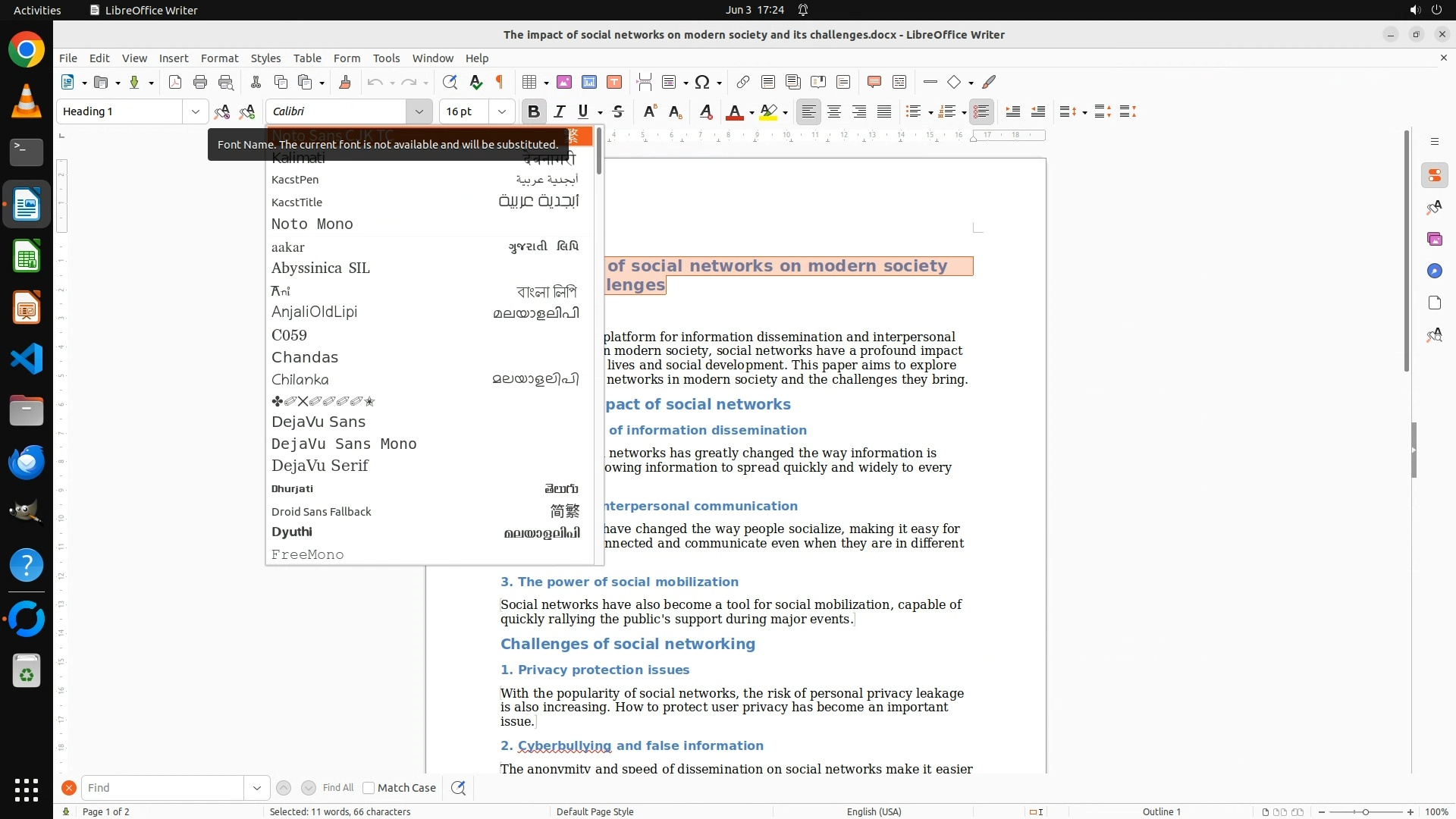Click the Print toolbar icon

200,82
